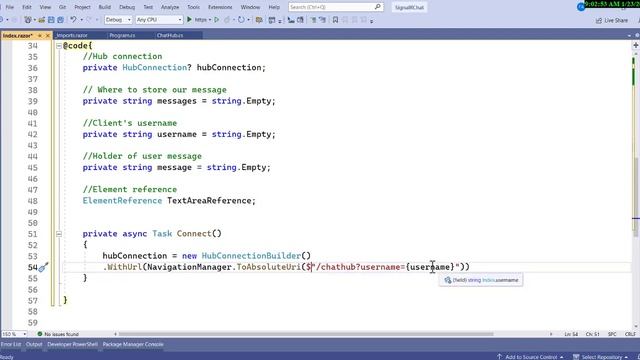Open the Build menu
This screenshot has width=640, height=360.
[x=104, y=7]
